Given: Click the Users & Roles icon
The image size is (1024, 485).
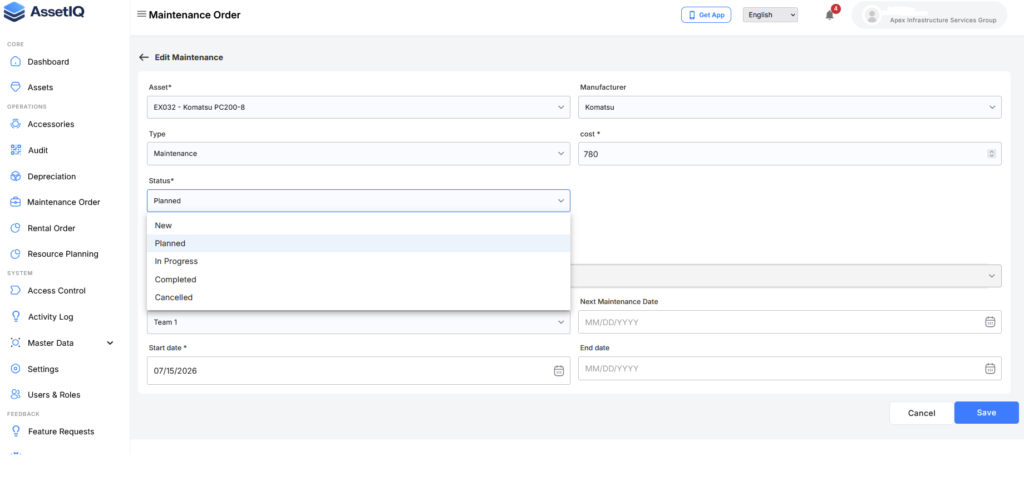Looking at the screenshot, I should pos(16,395).
